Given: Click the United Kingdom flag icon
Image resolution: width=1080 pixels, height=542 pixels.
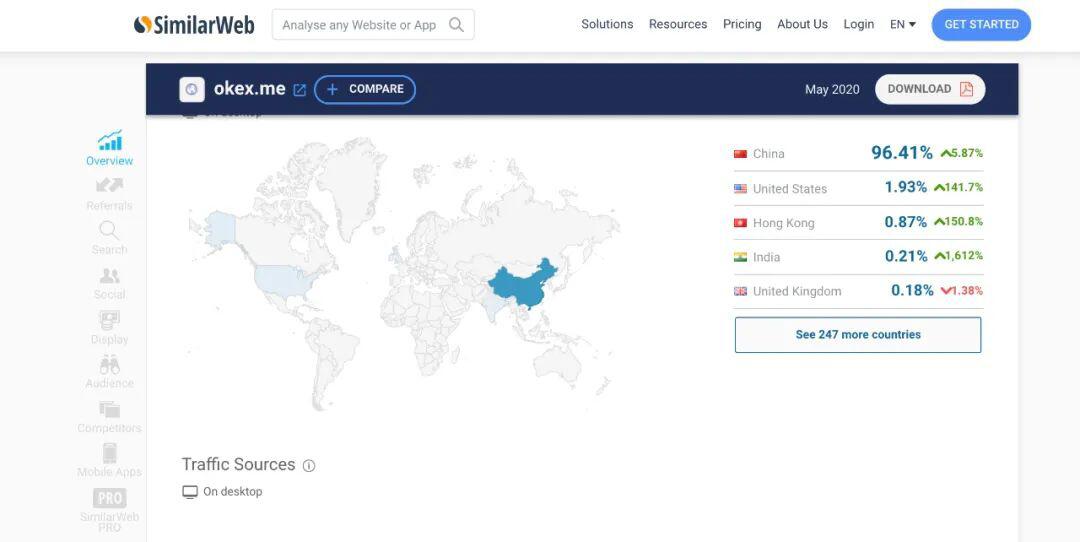Looking at the screenshot, I should [740, 291].
